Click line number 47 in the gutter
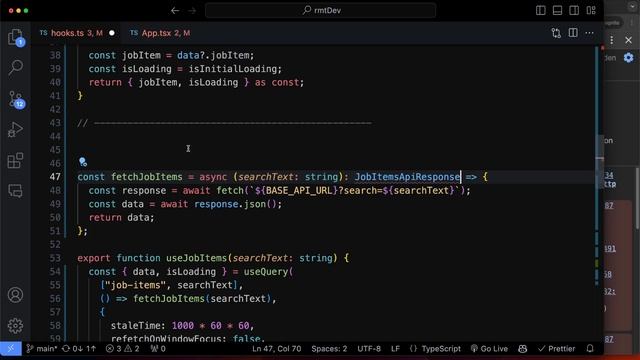The image size is (640, 360). coord(55,177)
